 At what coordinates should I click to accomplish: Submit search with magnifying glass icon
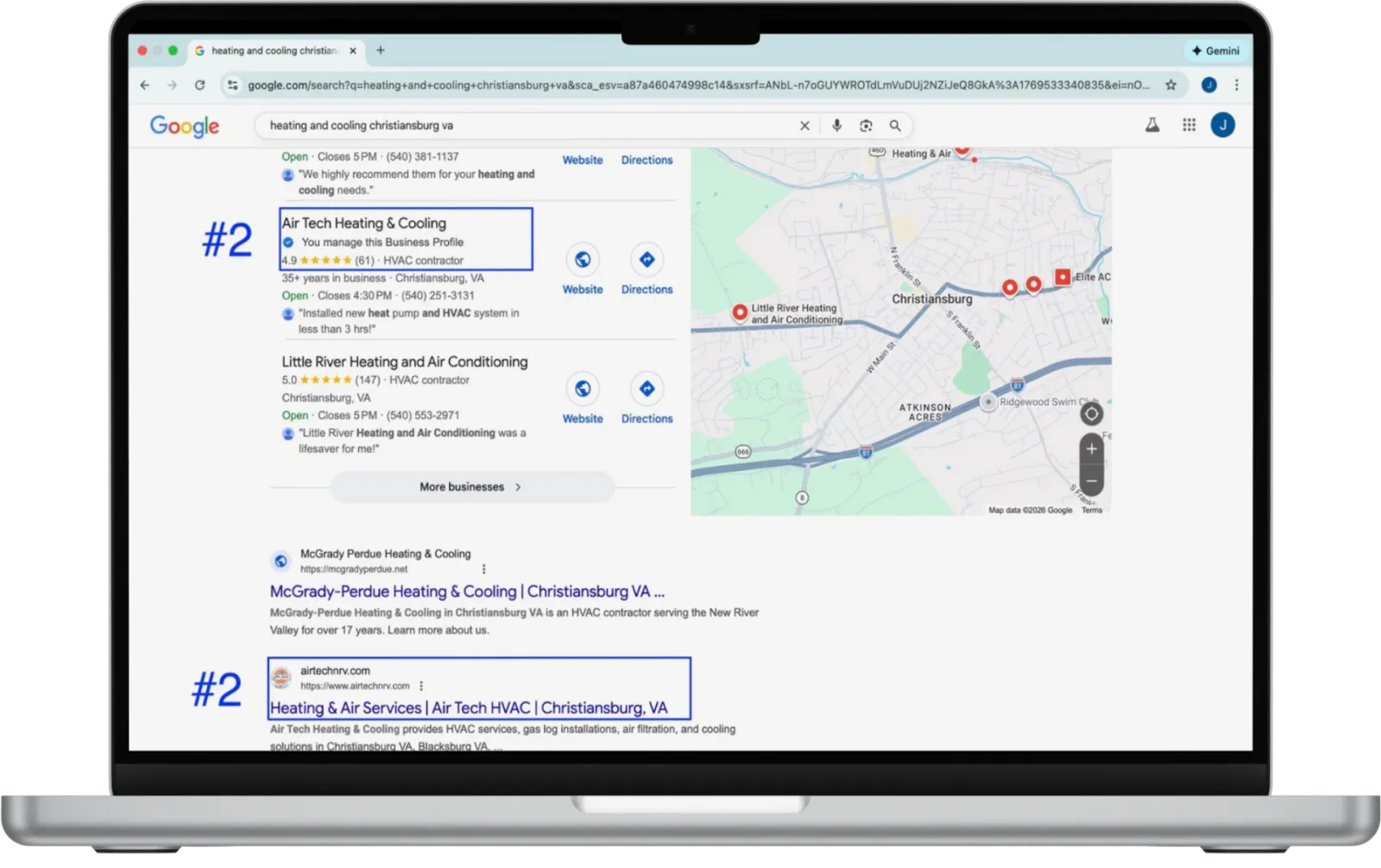point(895,126)
